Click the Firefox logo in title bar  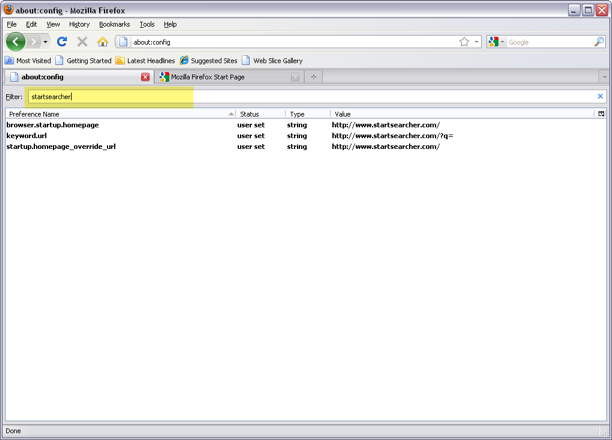pos(9,10)
